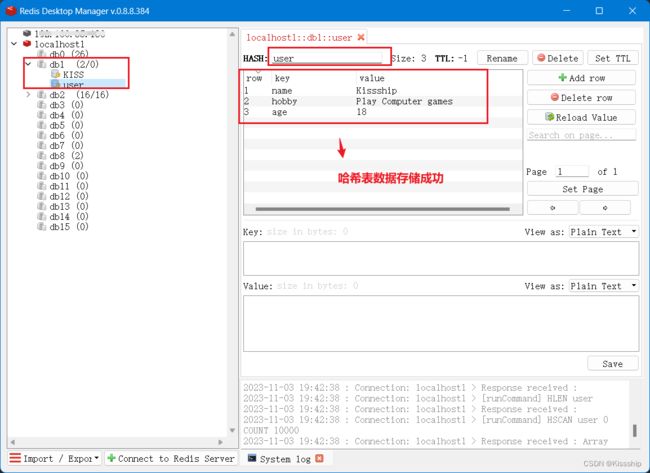Collapse the localhost1 connection node
This screenshot has height=473, width=650.
coord(14,44)
